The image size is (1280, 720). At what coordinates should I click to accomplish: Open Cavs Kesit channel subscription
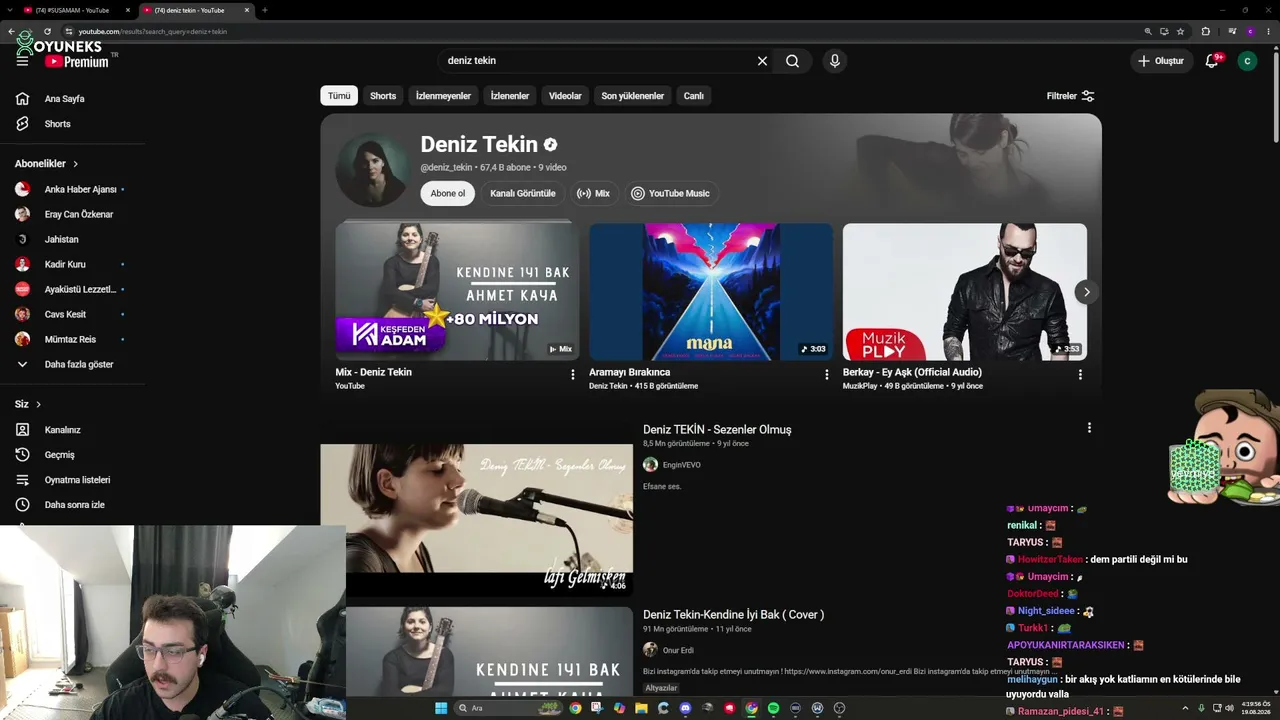click(x=66, y=314)
